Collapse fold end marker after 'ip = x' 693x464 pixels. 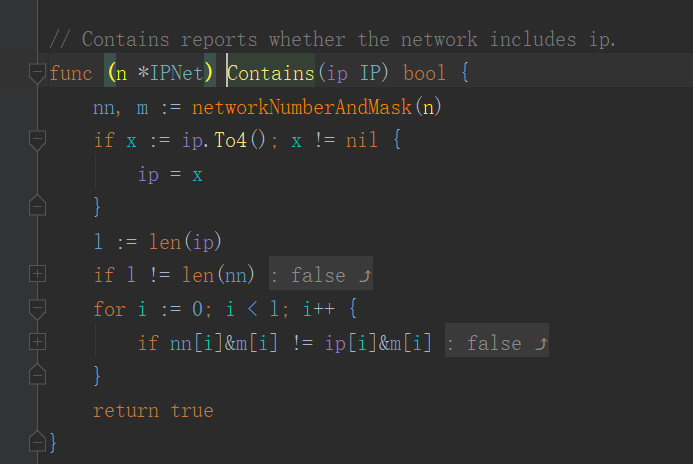coord(37,205)
